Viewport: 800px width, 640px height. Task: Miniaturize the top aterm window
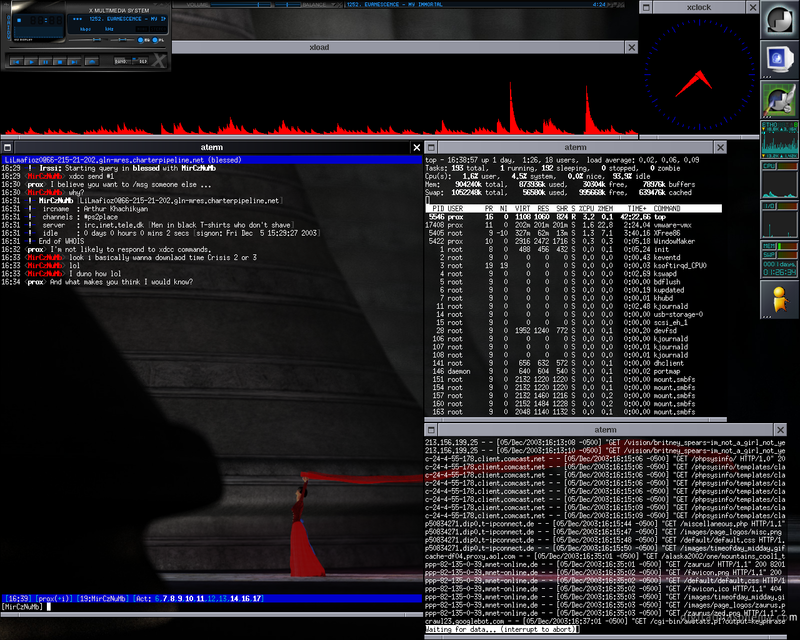(x=431, y=147)
